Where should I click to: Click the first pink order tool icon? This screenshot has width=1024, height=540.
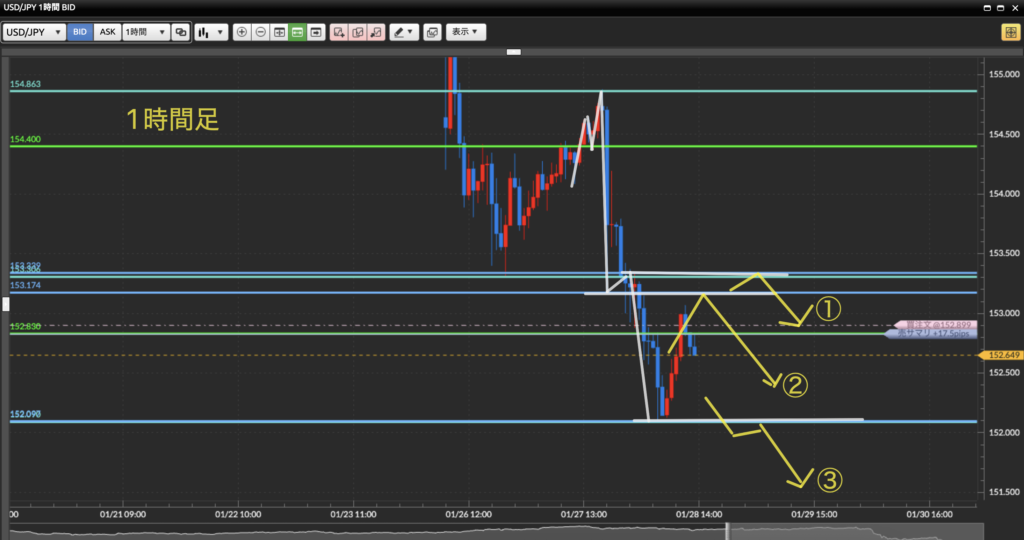[x=339, y=32]
